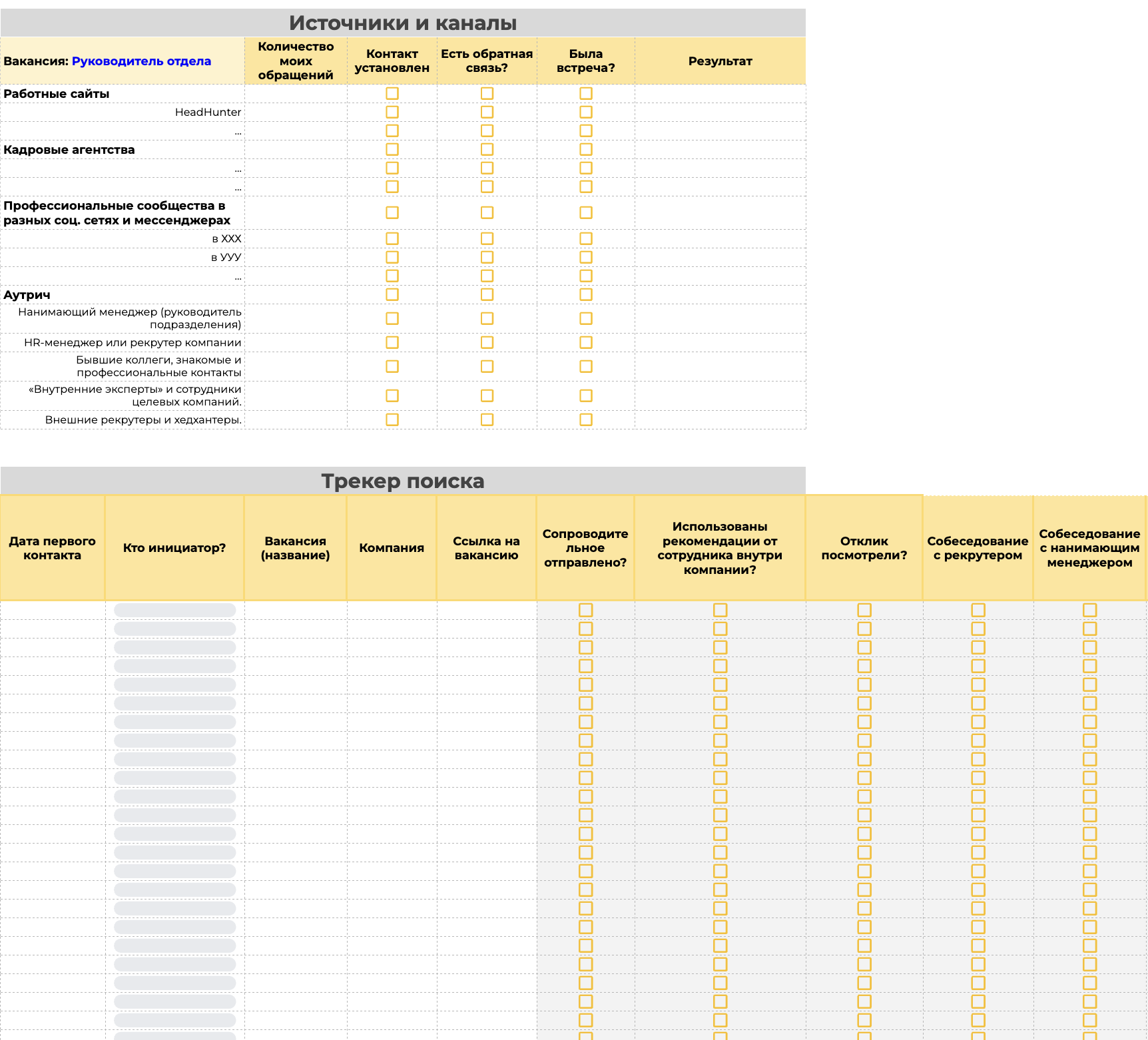Check 'Была встреча?' for Внешние рекрутеры row
Viewport: 1148px width, 1040px height.
pyautogui.click(x=586, y=419)
